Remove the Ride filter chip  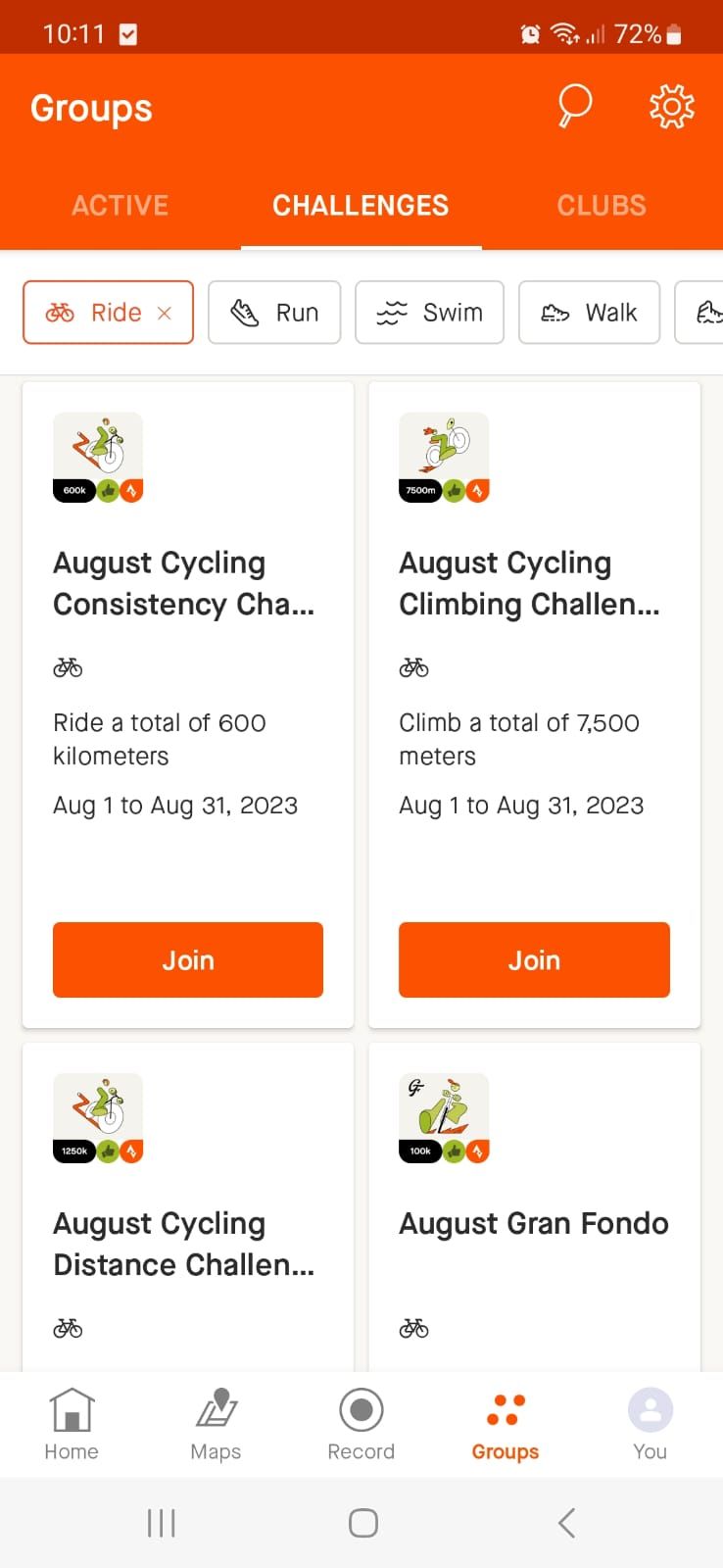click(x=165, y=313)
